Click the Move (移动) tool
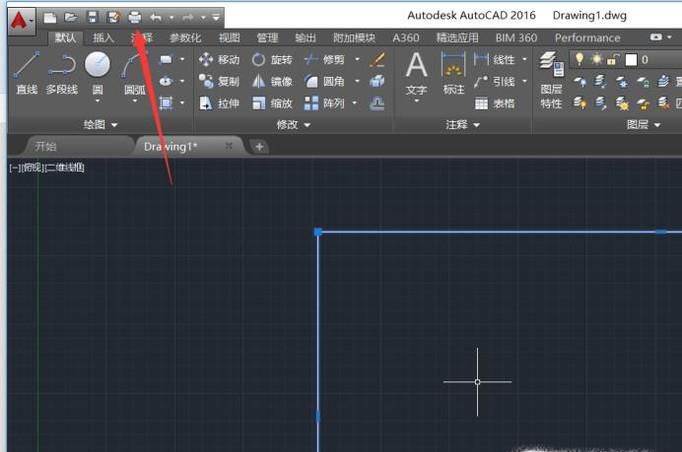Image resolution: width=682 pixels, height=452 pixels. [x=219, y=60]
